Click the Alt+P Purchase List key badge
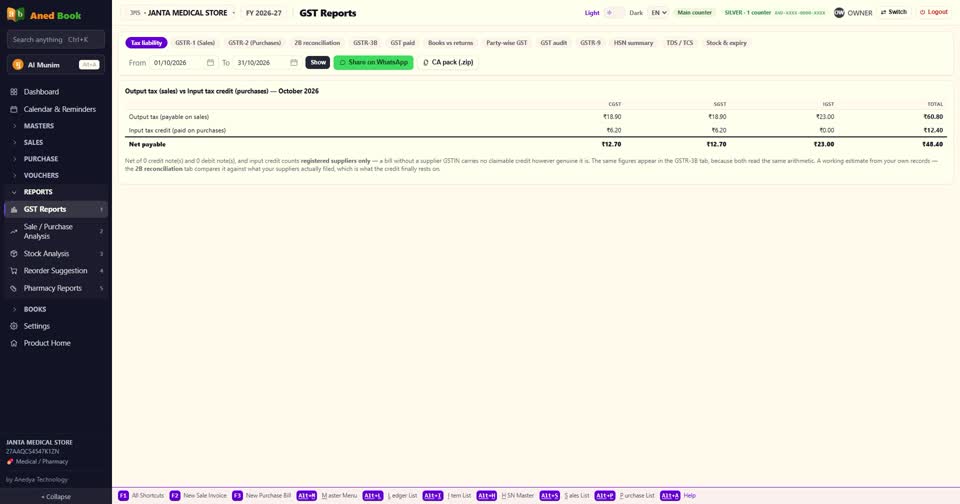This screenshot has height=504, width=960. tap(605, 495)
